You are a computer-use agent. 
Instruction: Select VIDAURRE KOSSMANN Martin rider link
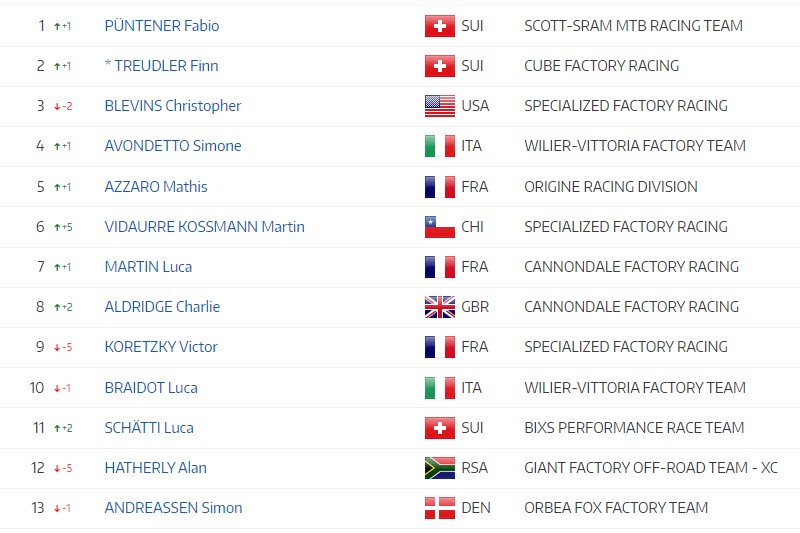pos(204,227)
